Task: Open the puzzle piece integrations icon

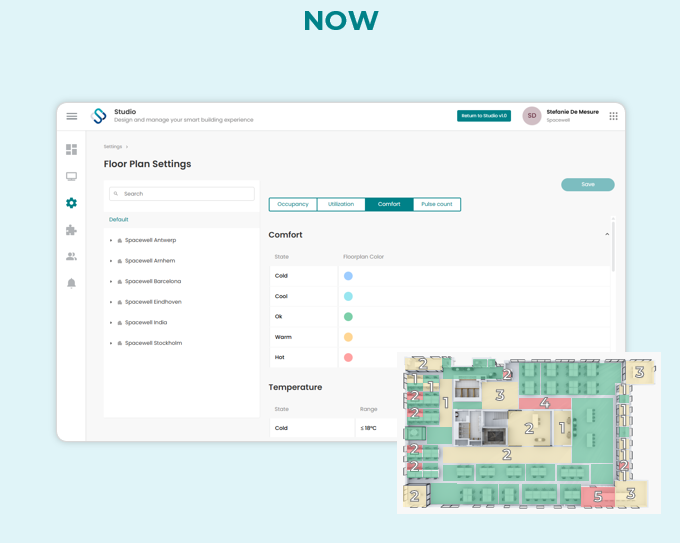Action: 72,230
